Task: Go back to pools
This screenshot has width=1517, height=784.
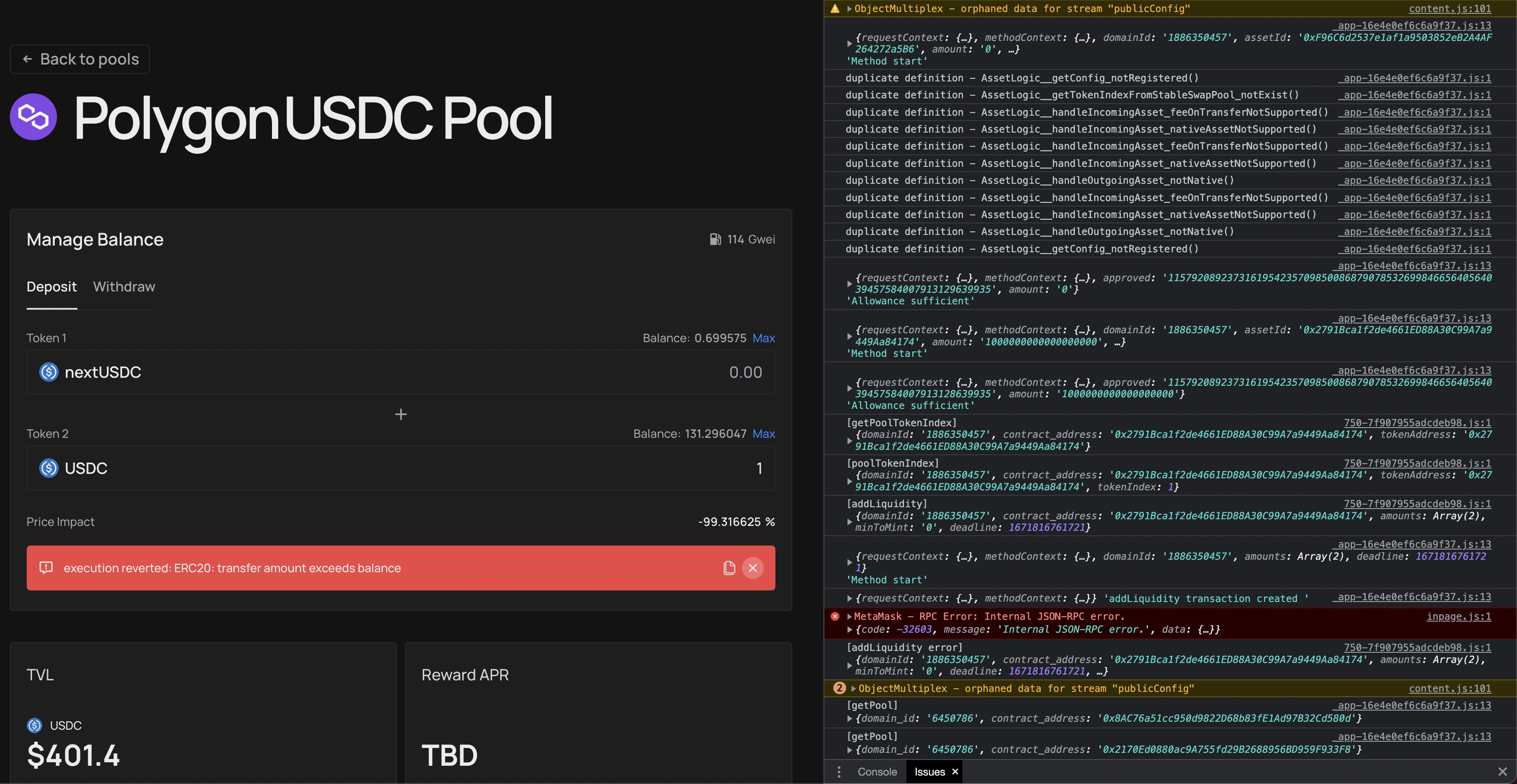Action: pos(80,59)
